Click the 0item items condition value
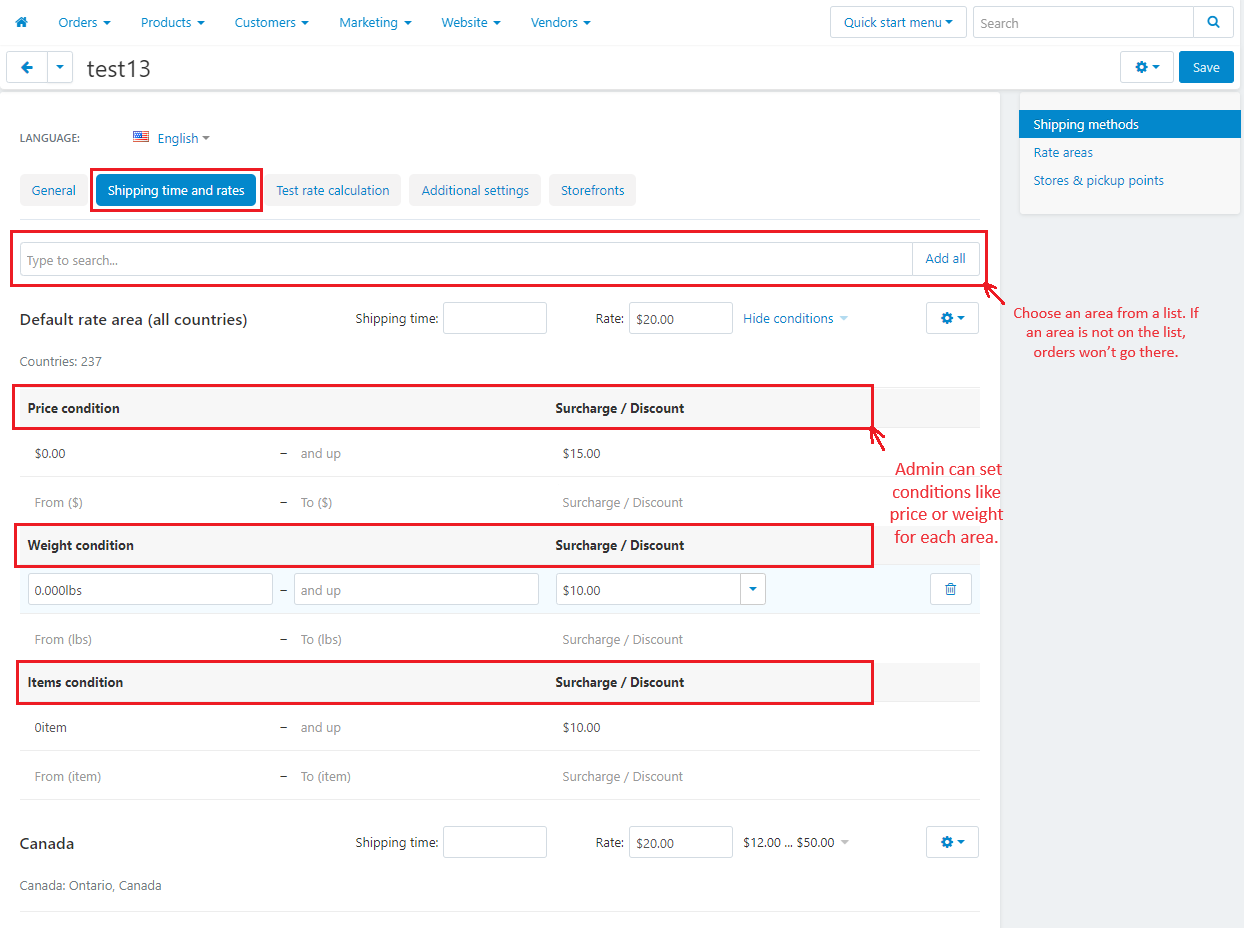The height and width of the screenshot is (928, 1244). [x=50, y=727]
